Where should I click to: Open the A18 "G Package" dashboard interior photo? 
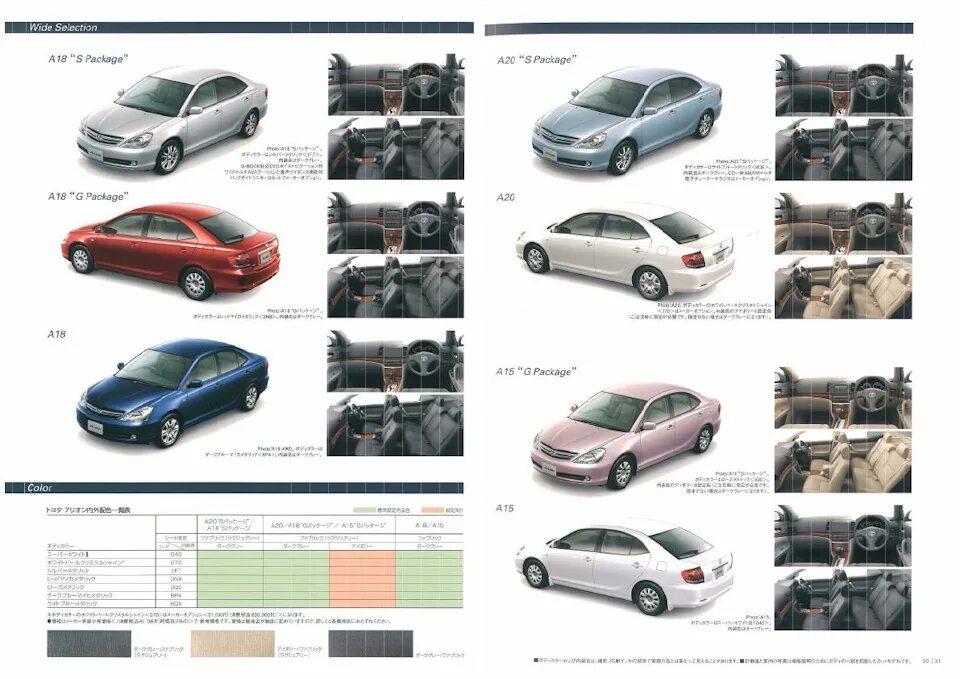tap(396, 223)
